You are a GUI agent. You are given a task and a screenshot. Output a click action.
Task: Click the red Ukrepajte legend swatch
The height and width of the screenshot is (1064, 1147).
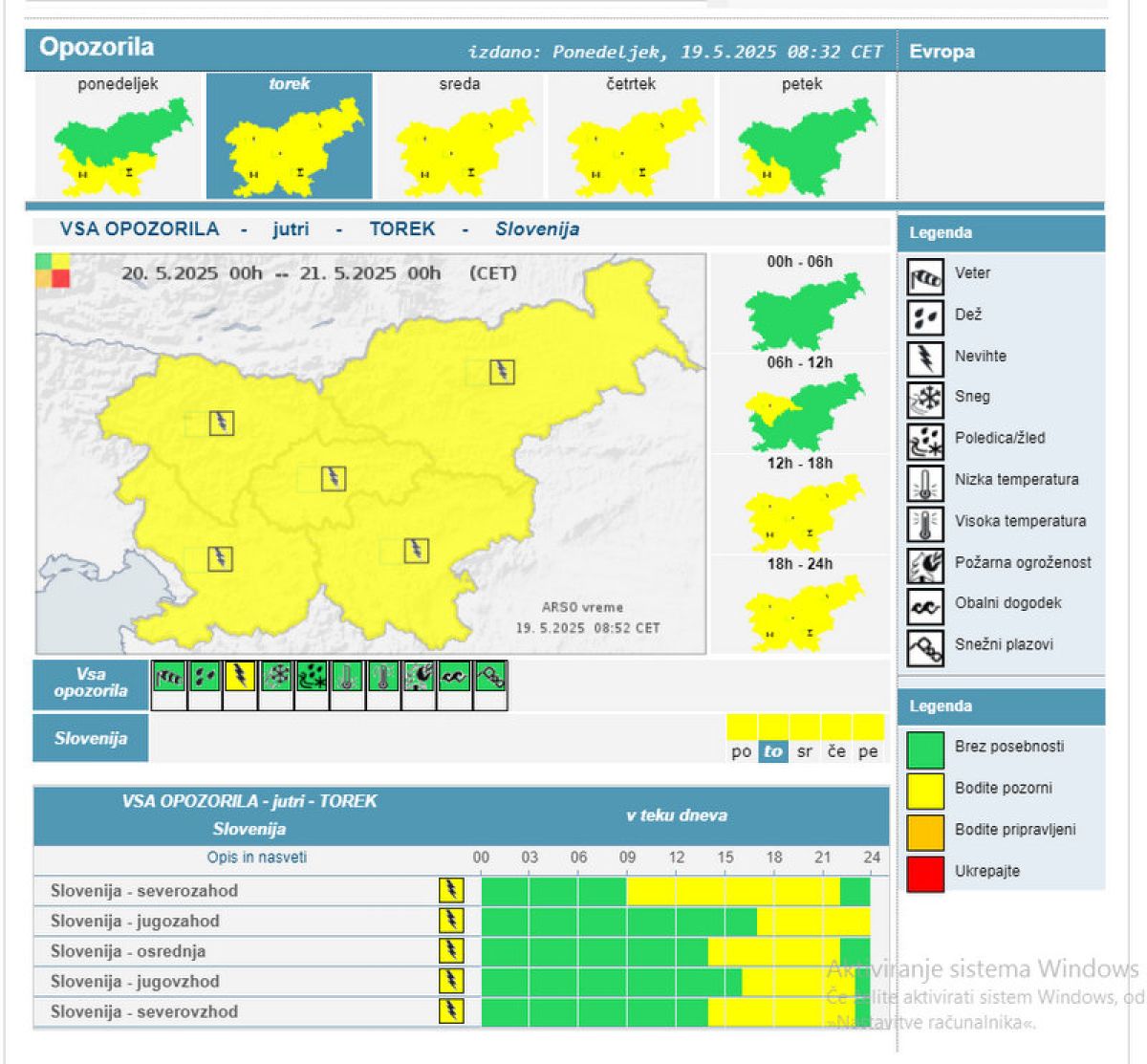[x=925, y=872]
